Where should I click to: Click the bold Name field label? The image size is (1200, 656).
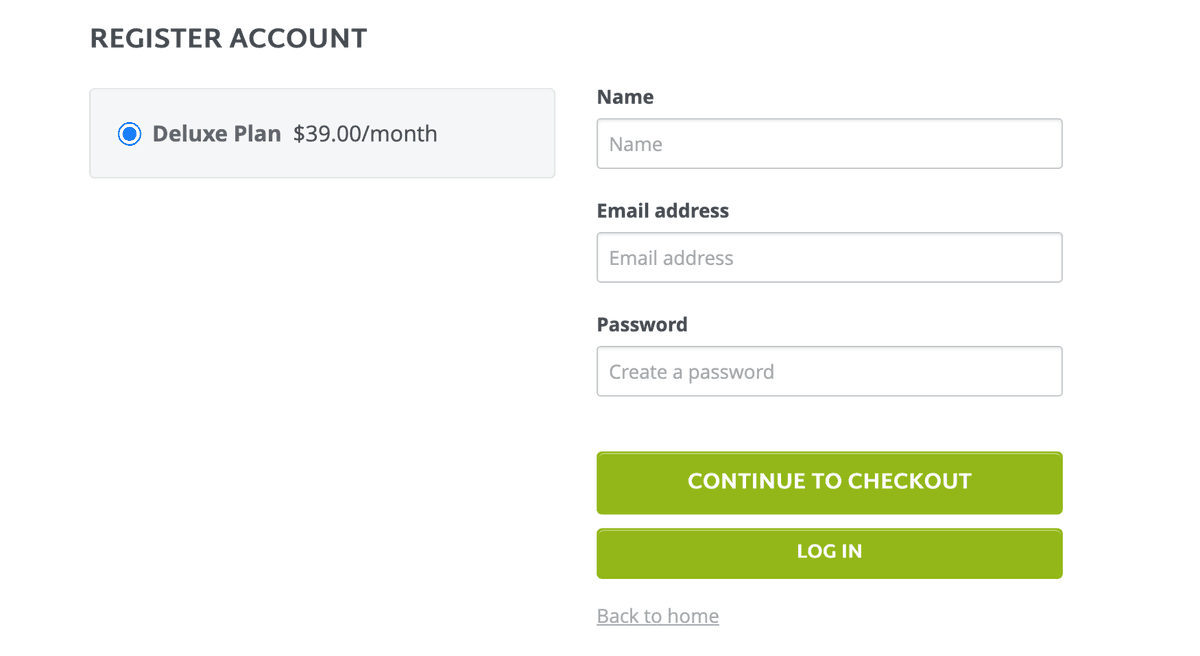coord(625,97)
